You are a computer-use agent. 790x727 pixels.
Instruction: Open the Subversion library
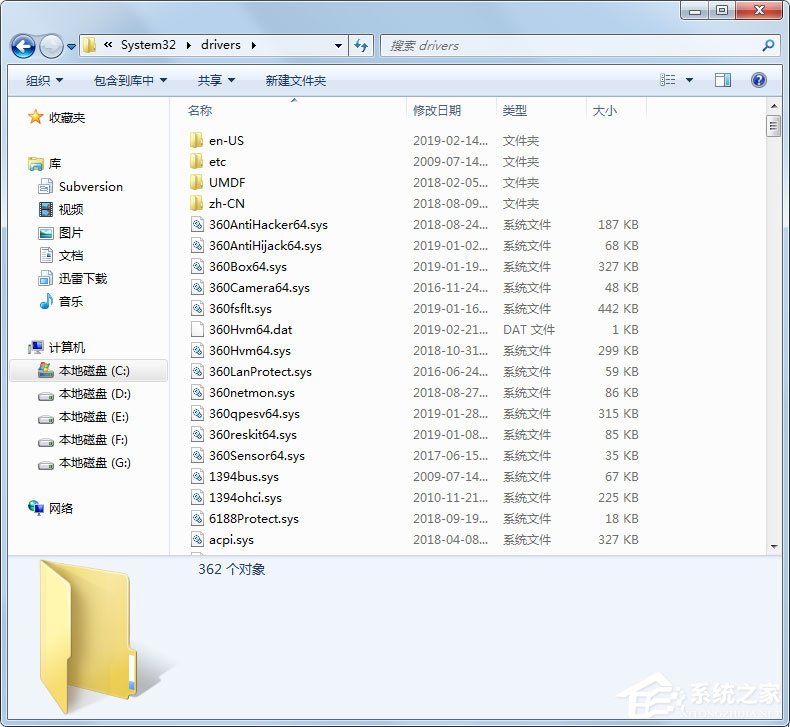(x=91, y=186)
